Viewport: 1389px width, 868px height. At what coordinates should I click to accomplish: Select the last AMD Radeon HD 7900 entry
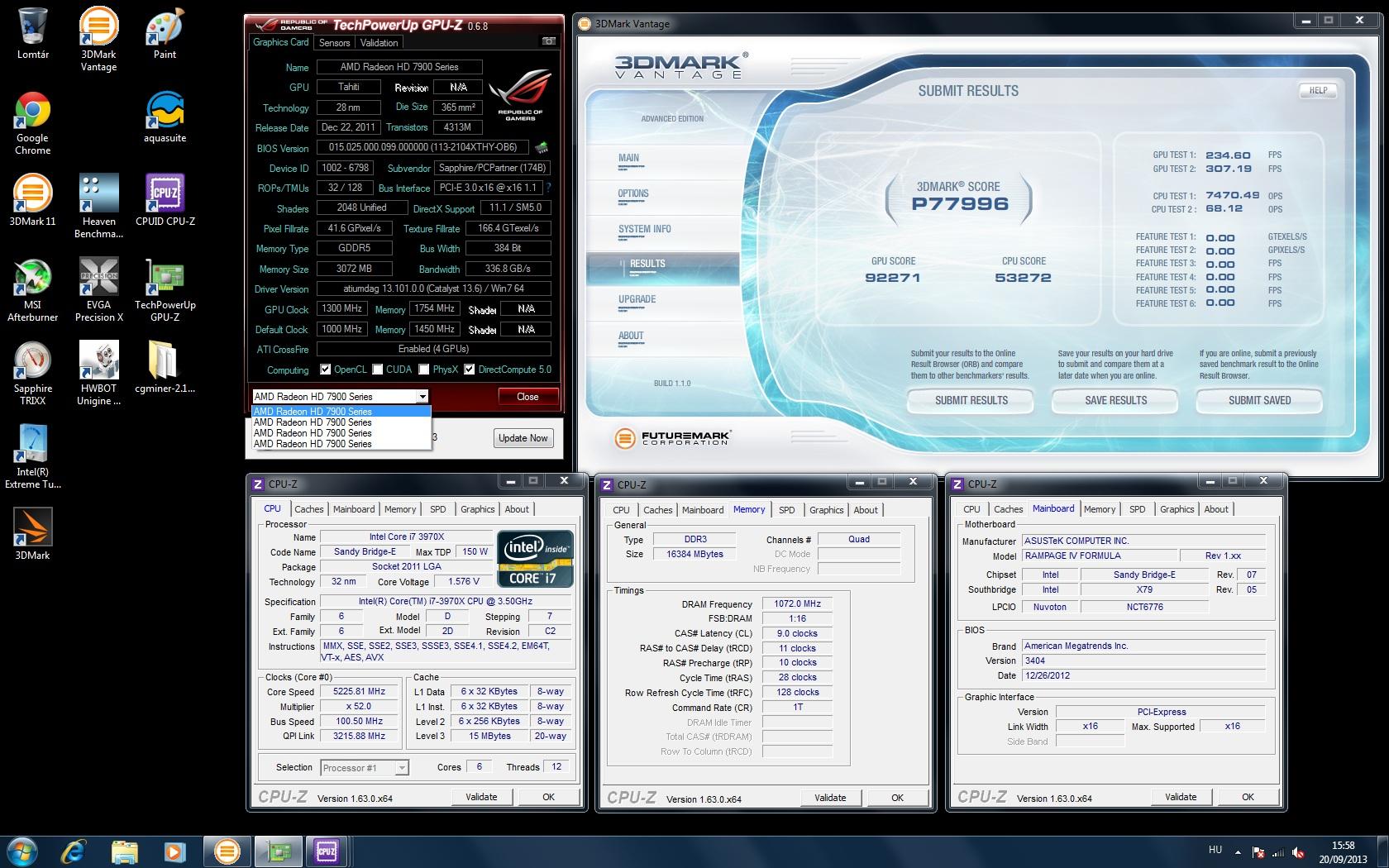[341, 444]
